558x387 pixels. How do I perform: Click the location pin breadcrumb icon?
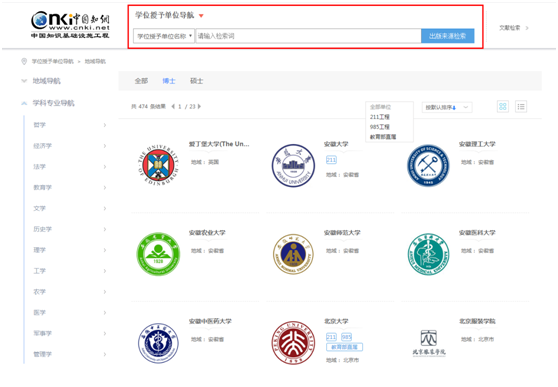(x=24, y=61)
